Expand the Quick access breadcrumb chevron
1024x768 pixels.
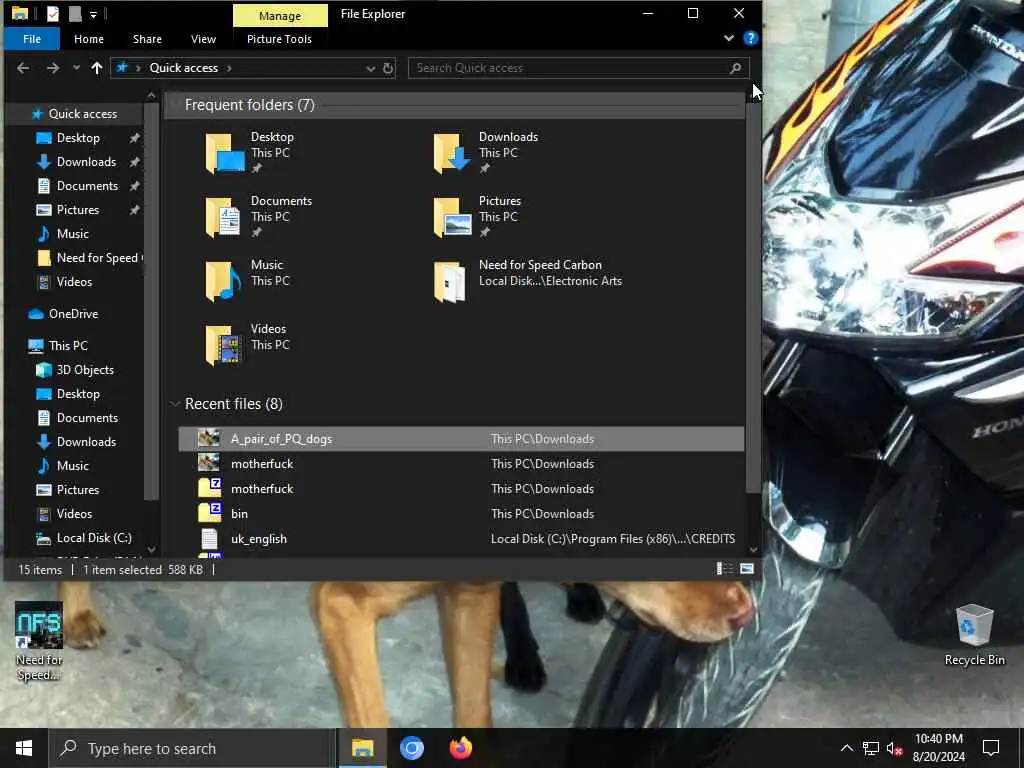pyautogui.click(x=229, y=68)
